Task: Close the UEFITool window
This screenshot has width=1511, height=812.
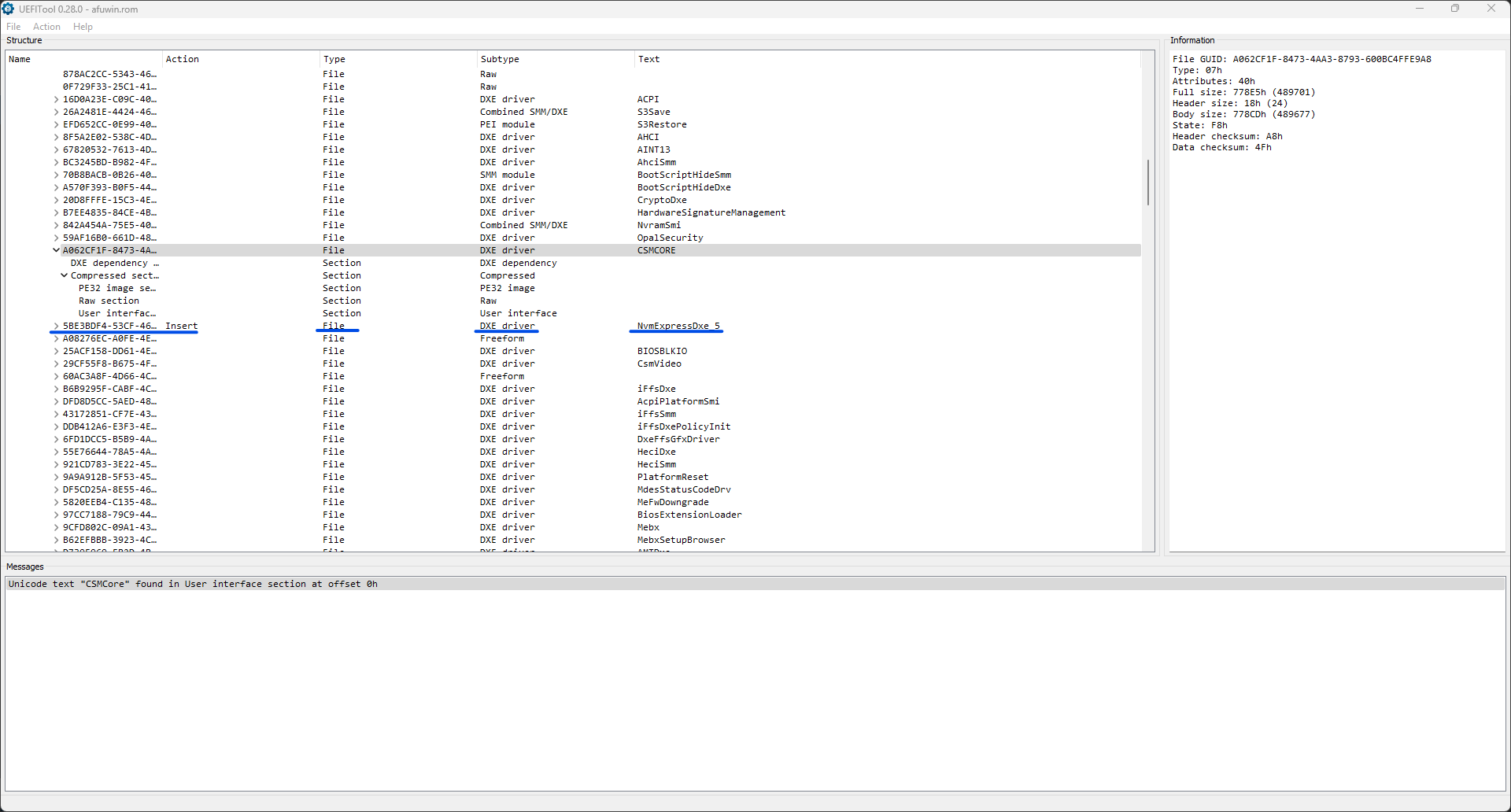Action: pyautogui.click(x=1491, y=9)
